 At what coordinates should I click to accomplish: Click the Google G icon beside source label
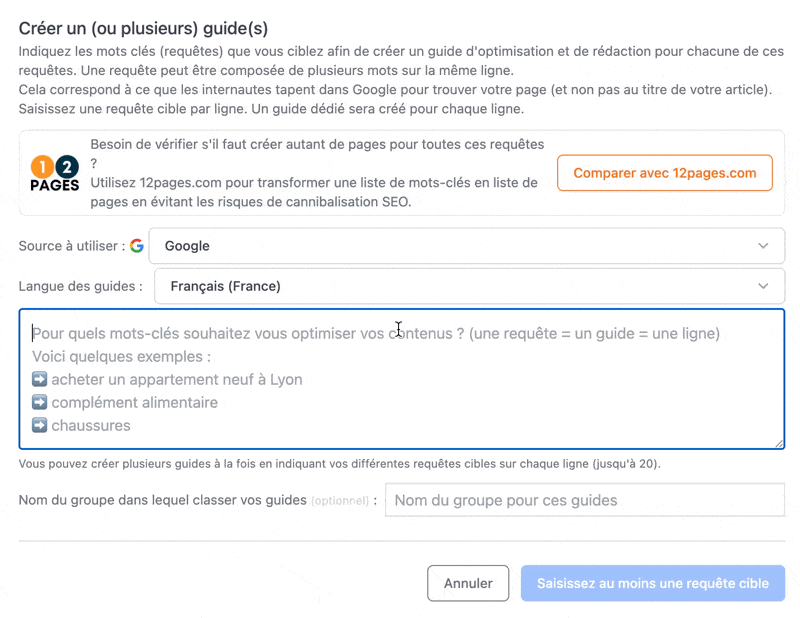[x=137, y=246]
